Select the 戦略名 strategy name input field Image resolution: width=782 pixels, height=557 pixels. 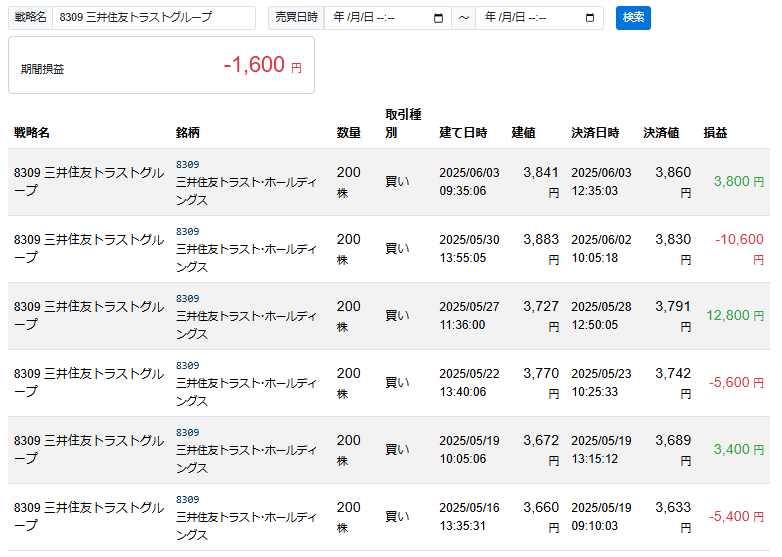pos(154,18)
